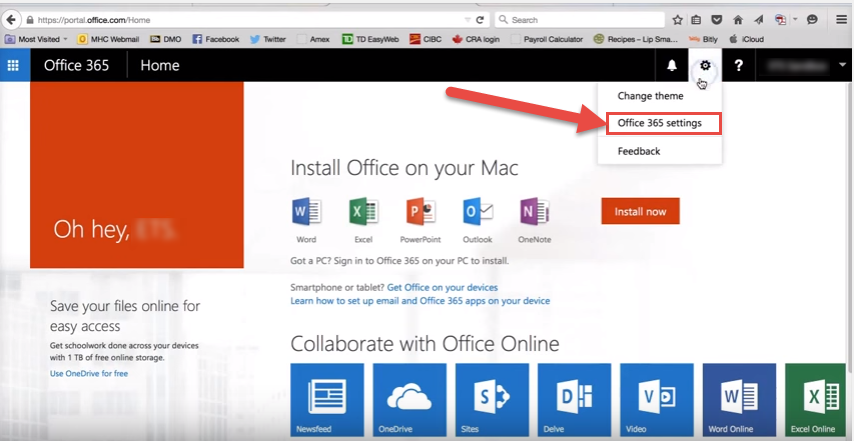Click the browser Search field

[580, 20]
